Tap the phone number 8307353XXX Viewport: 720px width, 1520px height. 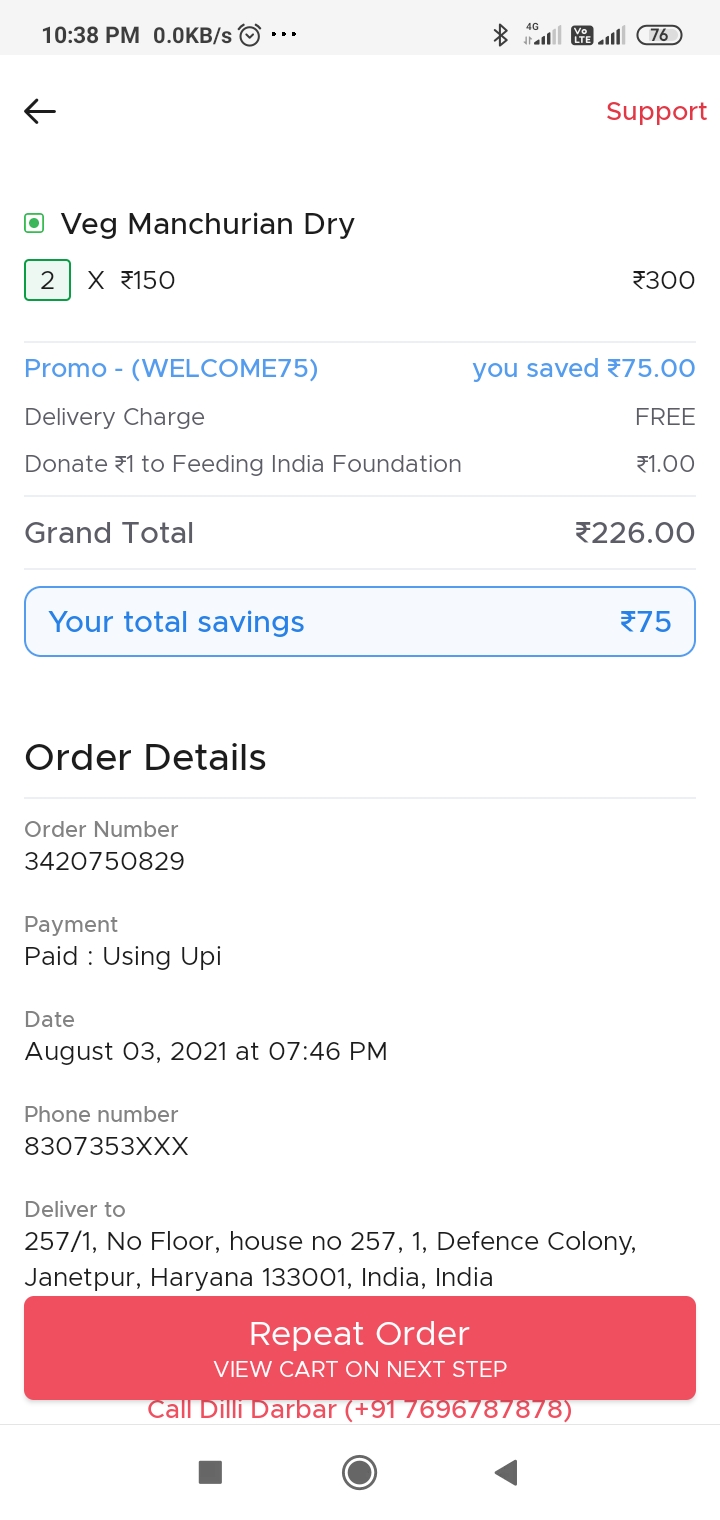point(106,1146)
